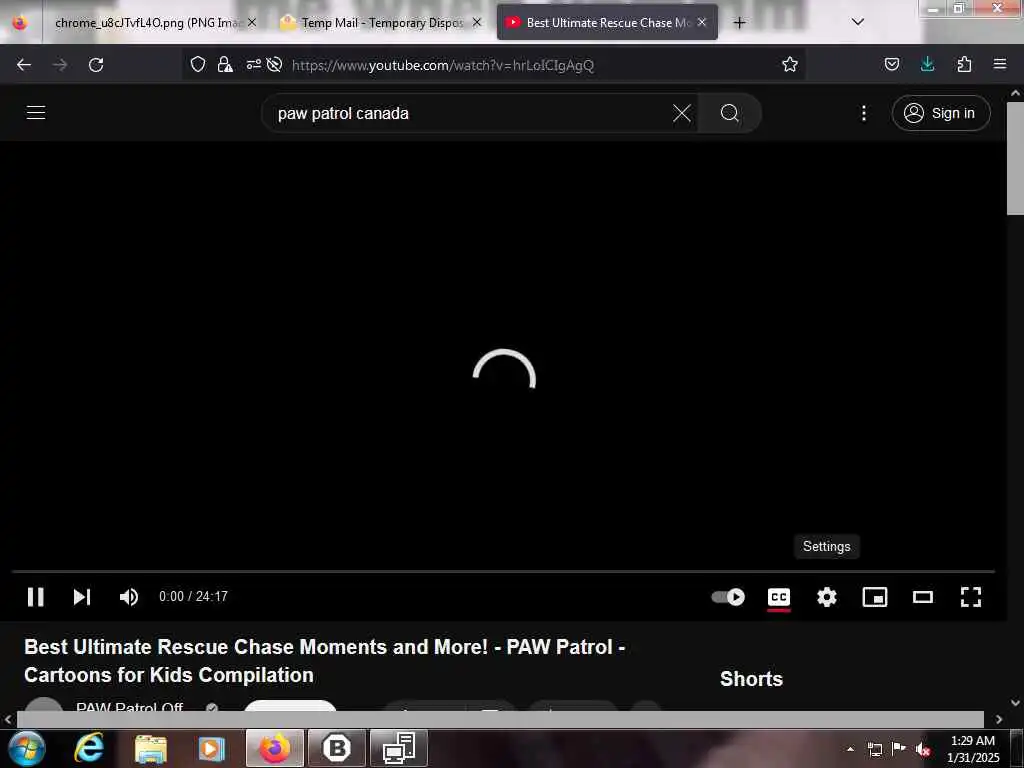Image resolution: width=1024 pixels, height=768 pixels.
Task: Click the video title text
Action: point(325,660)
